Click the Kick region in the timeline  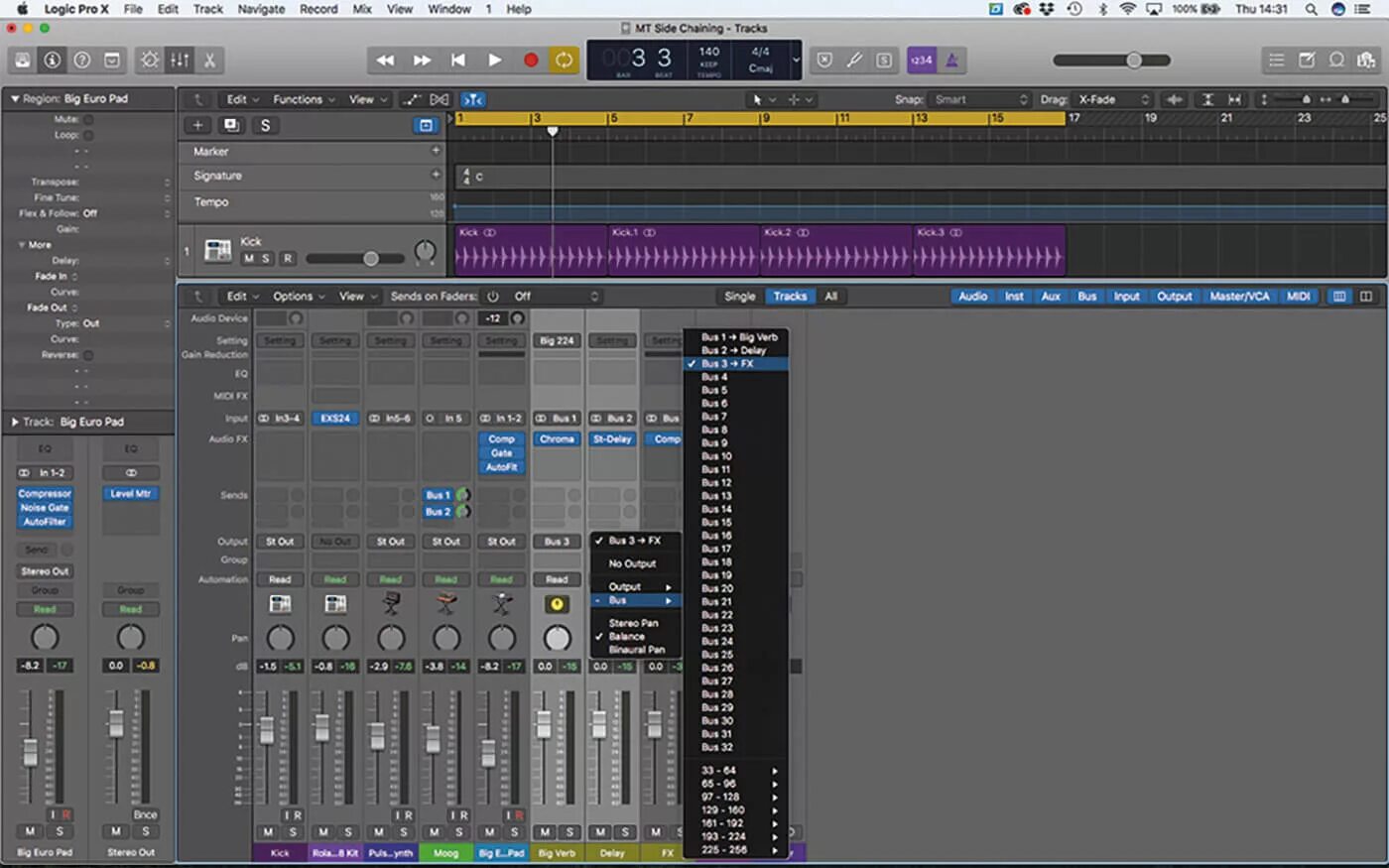click(x=531, y=250)
